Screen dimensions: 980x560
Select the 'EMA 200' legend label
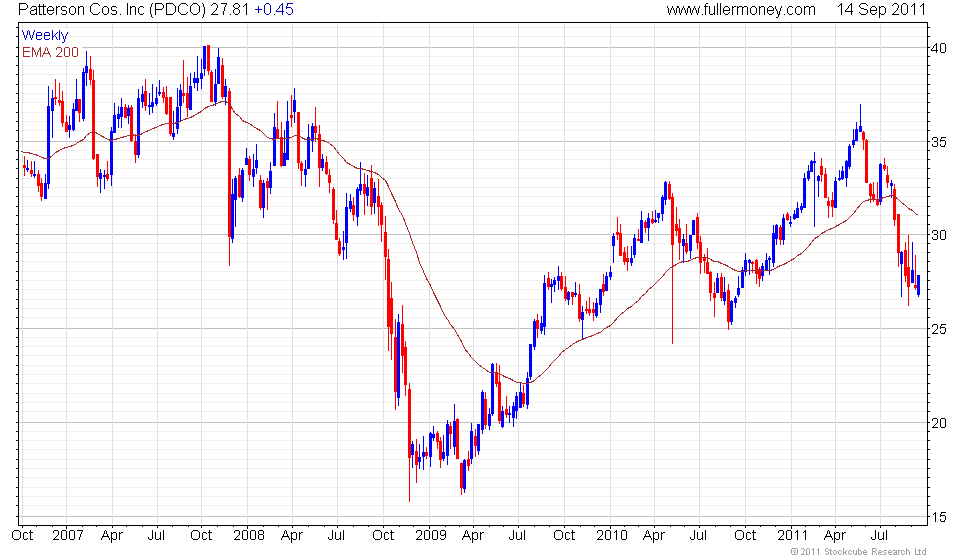pyautogui.click(x=50, y=52)
